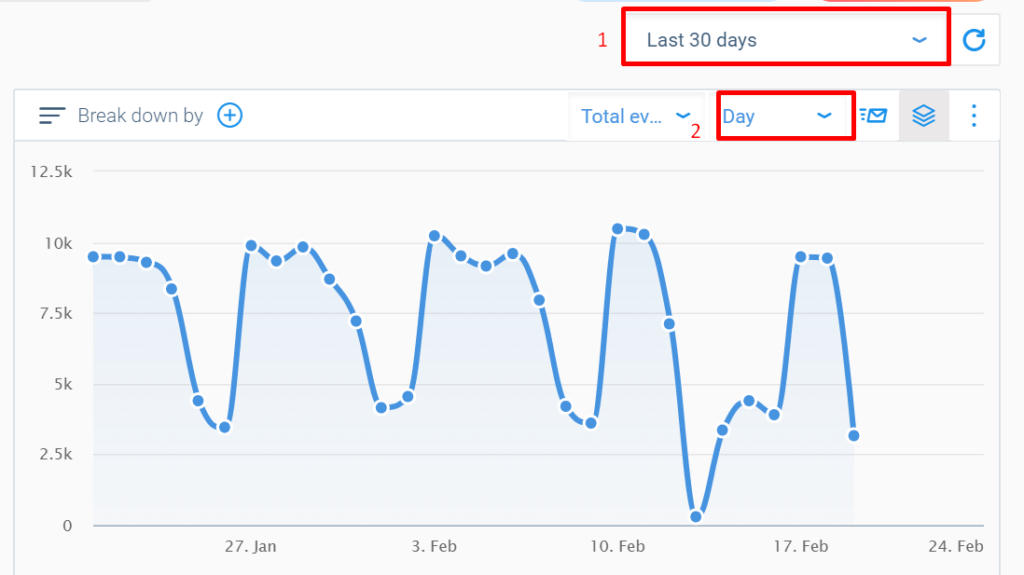Open the Last 30 days date range dropdown
Viewport: 1024px width, 575px height.
[786, 40]
